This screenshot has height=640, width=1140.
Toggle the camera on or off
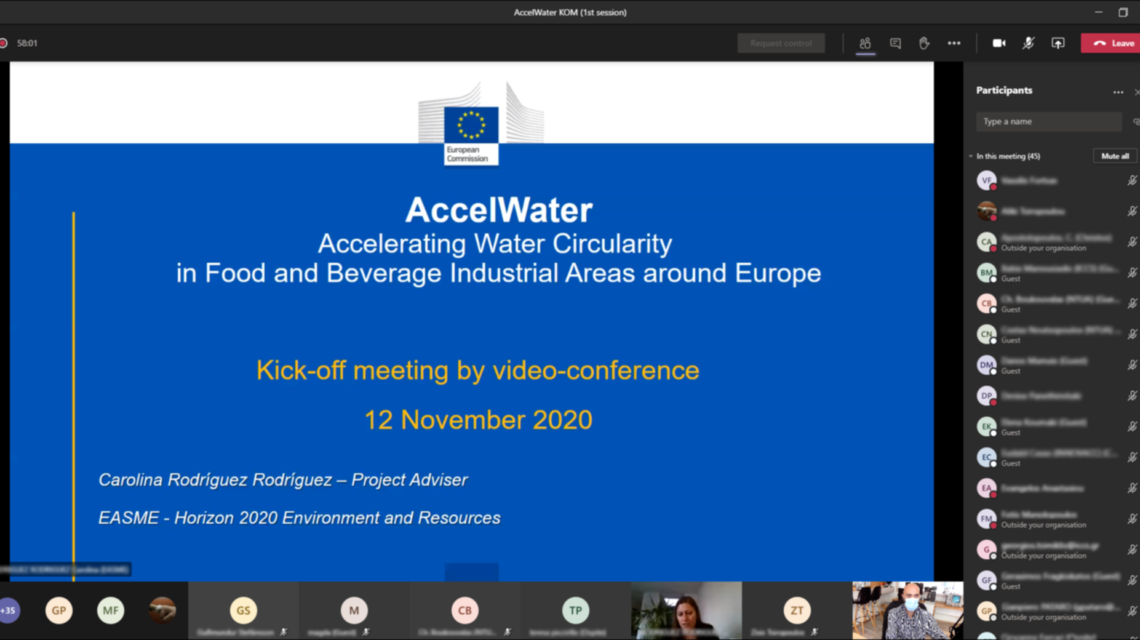[x=998, y=43]
